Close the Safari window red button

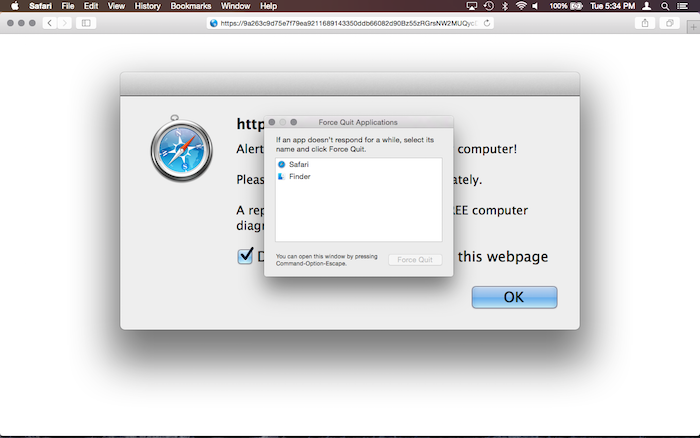pyautogui.click(x=10, y=23)
